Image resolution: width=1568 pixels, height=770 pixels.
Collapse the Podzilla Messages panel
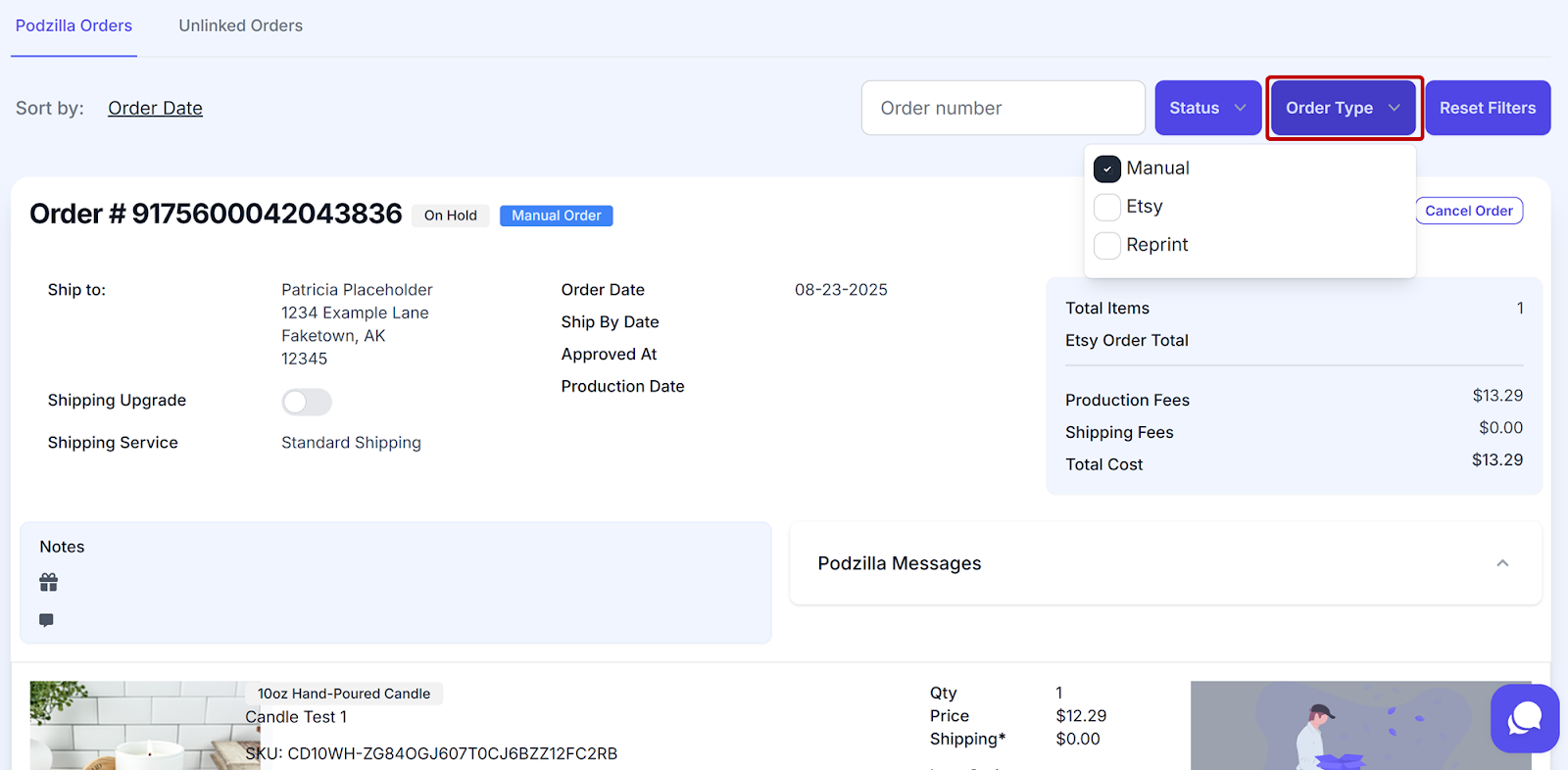point(1502,563)
